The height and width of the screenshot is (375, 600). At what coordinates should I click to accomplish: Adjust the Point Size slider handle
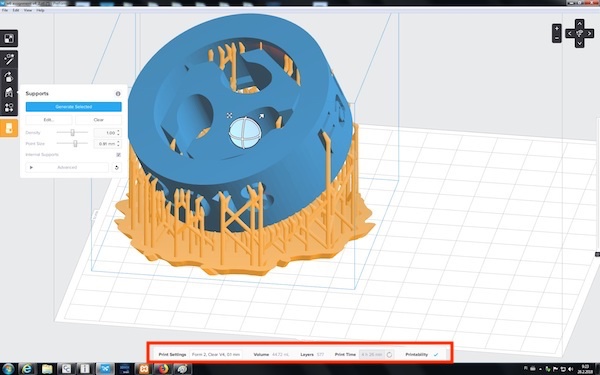75,143
